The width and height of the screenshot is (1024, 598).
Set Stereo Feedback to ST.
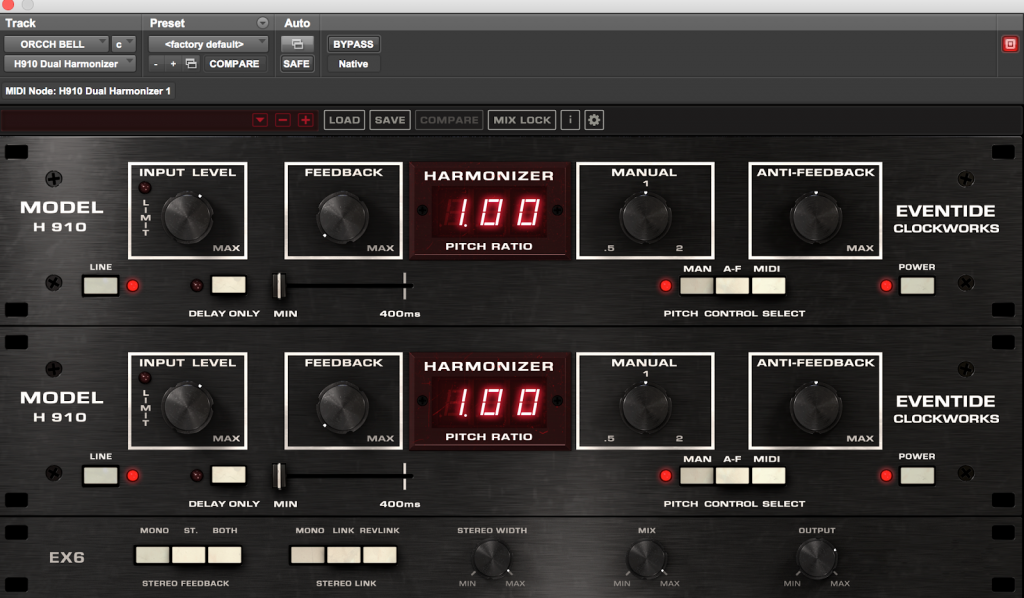pos(188,555)
